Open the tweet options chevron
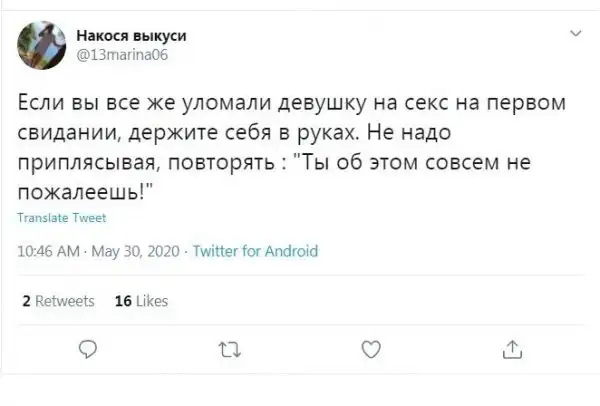This screenshot has width=600, height=406. (x=576, y=35)
